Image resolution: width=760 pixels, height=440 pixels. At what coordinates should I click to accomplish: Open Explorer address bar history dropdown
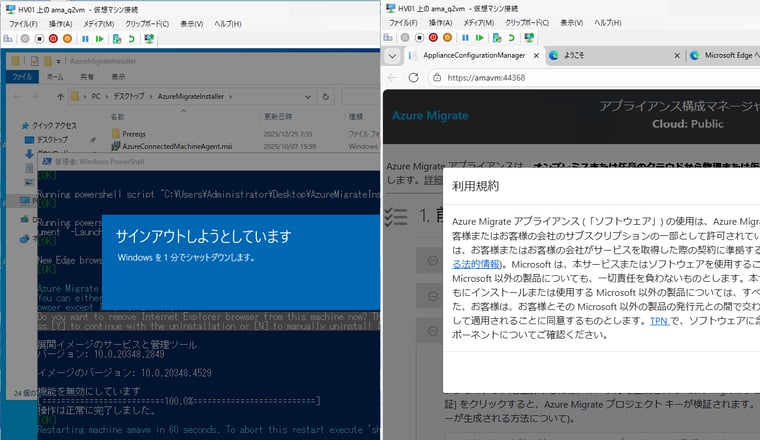click(308, 96)
